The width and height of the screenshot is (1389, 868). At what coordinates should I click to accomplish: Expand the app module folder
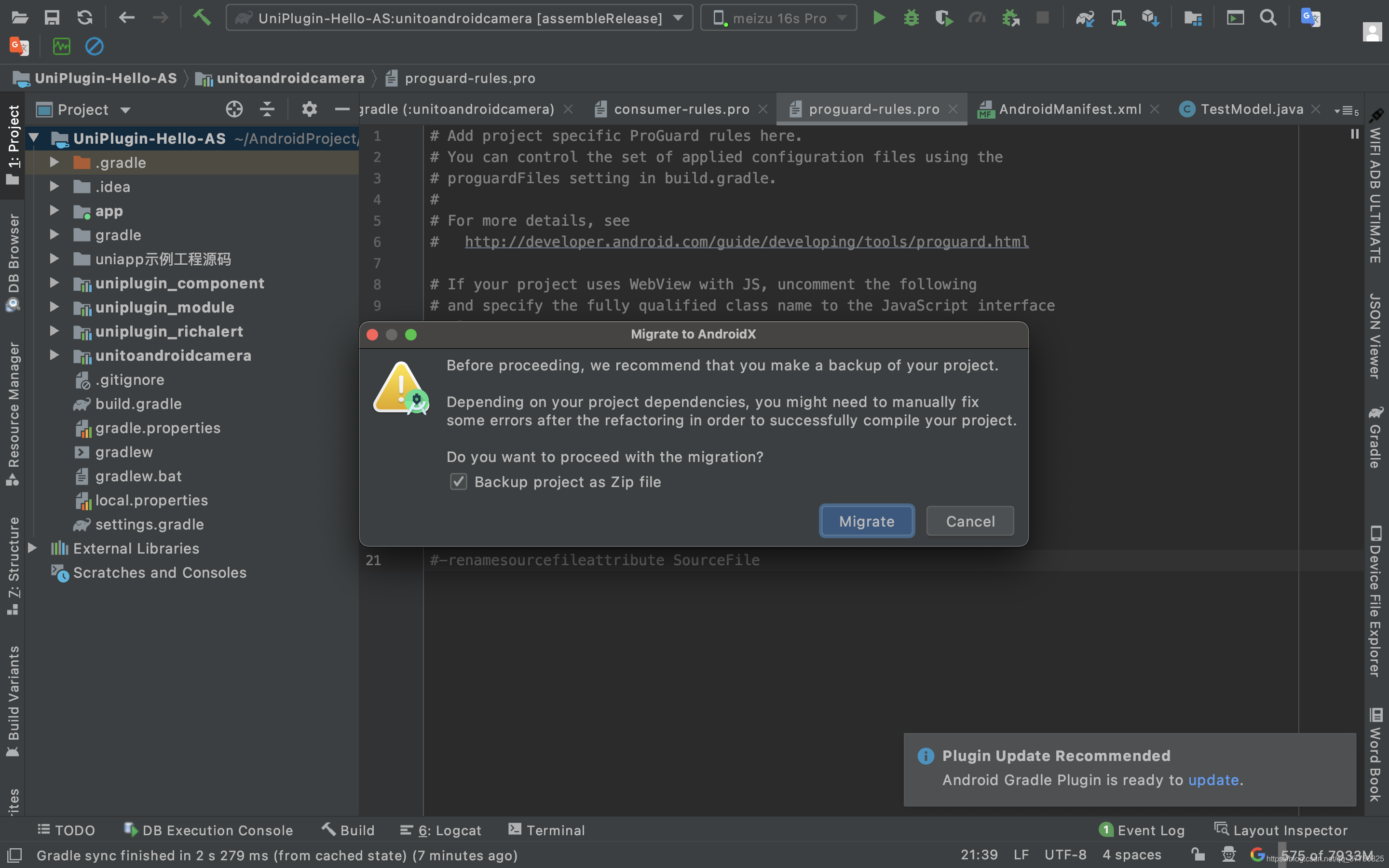coord(54,211)
